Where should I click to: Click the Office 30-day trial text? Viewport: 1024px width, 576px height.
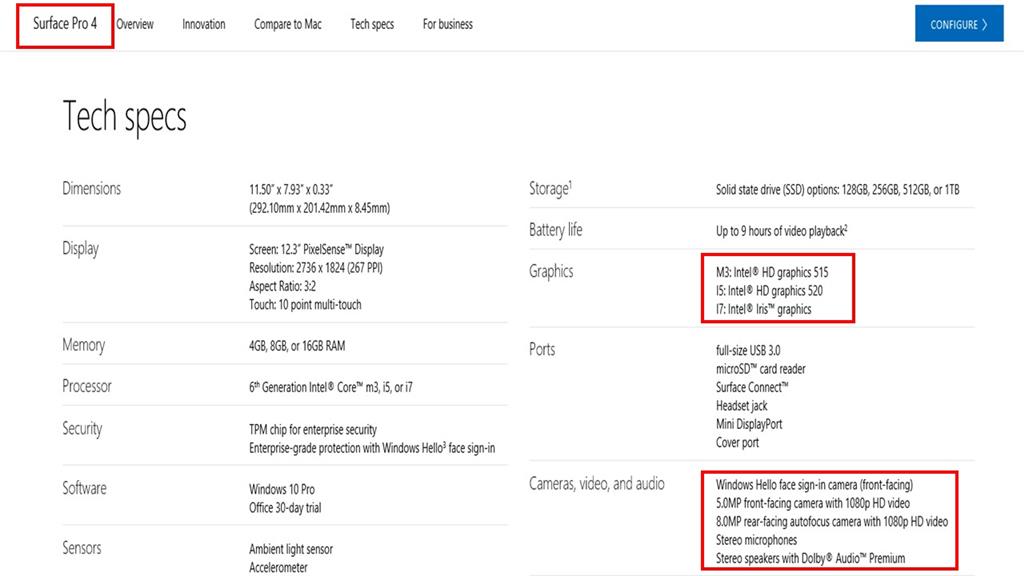tap(285, 507)
